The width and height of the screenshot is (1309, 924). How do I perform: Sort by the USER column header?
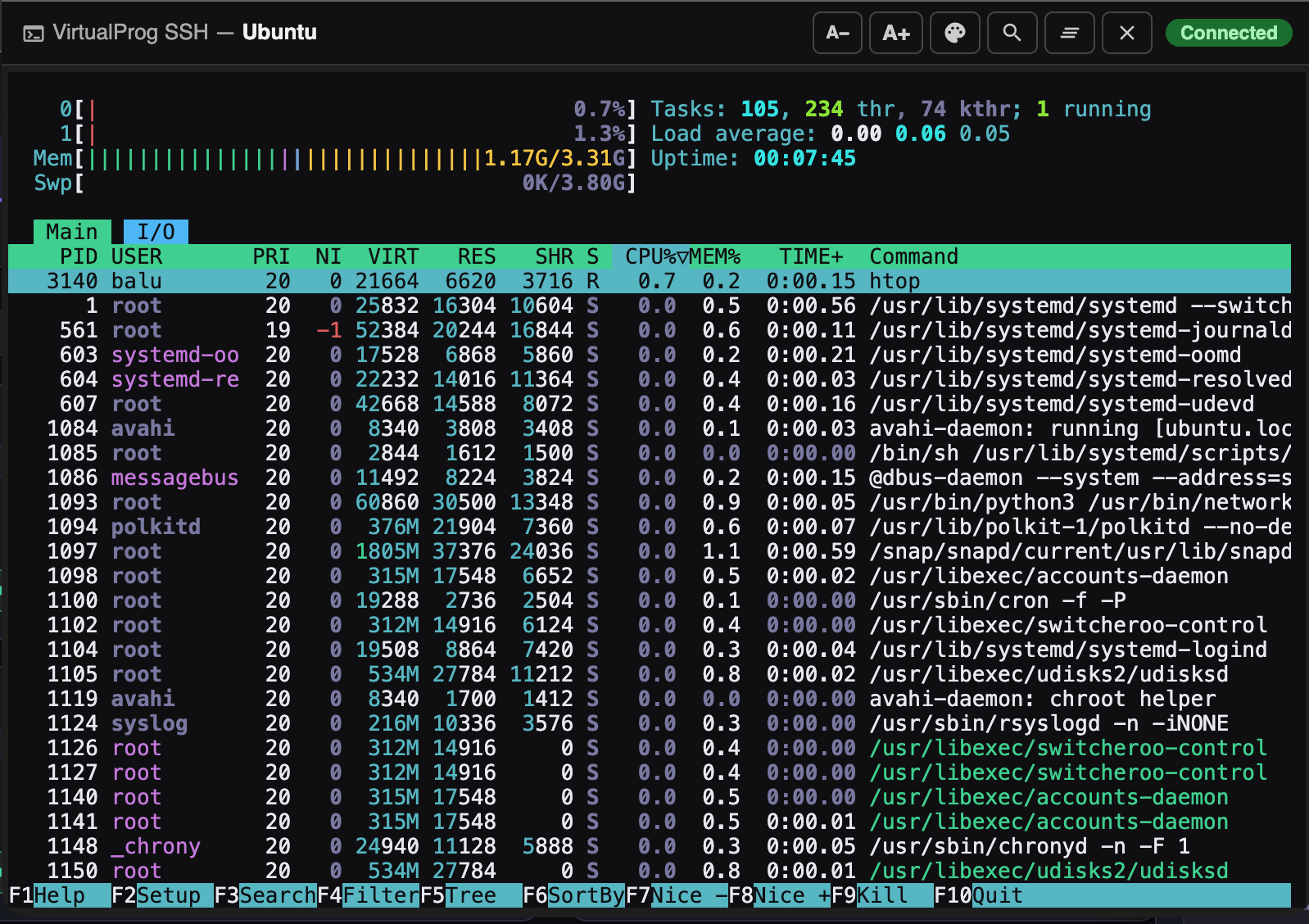[x=137, y=256]
